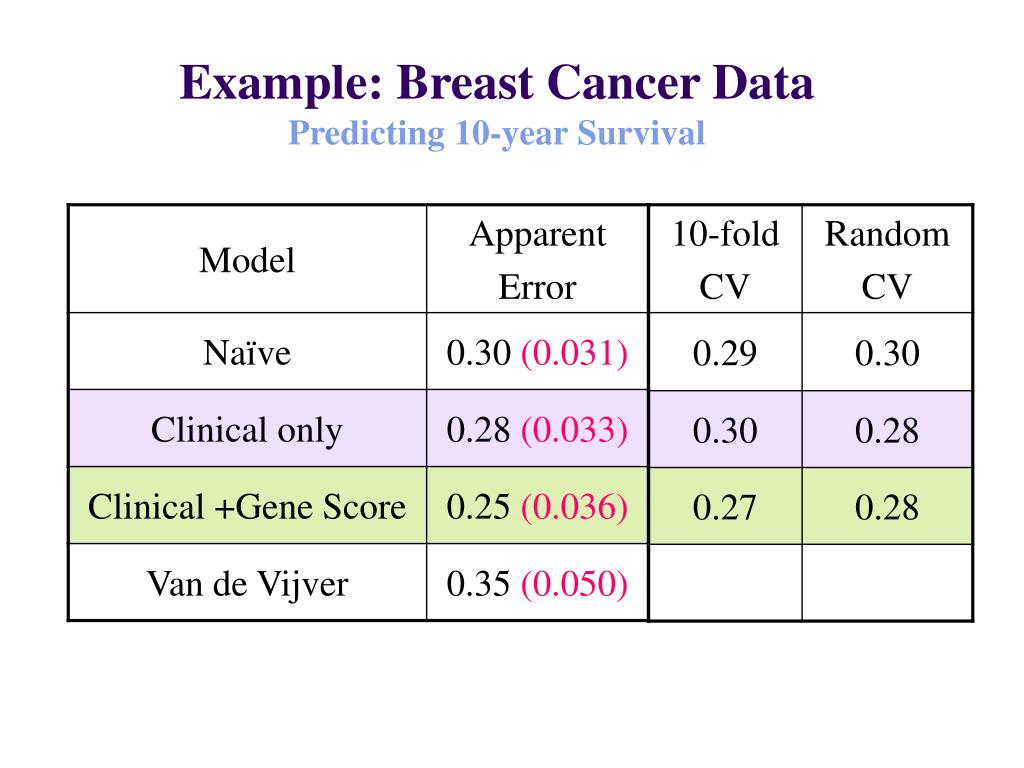Select the Naïve Random CV value 0.30
The width and height of the screenshot is (1024, 768).
click(x=887, y=352)
